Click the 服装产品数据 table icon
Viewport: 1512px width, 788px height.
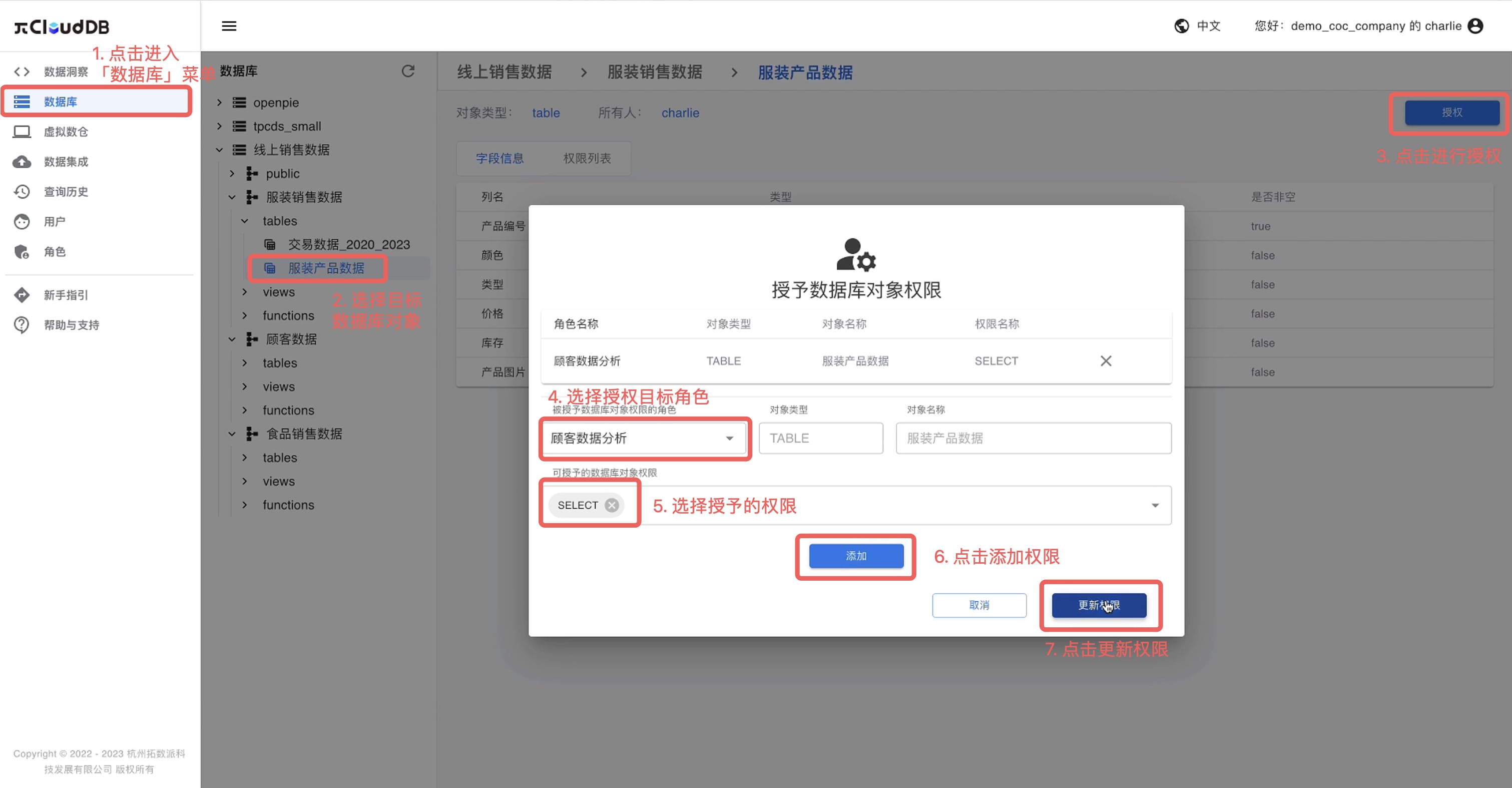coord(269,268)
